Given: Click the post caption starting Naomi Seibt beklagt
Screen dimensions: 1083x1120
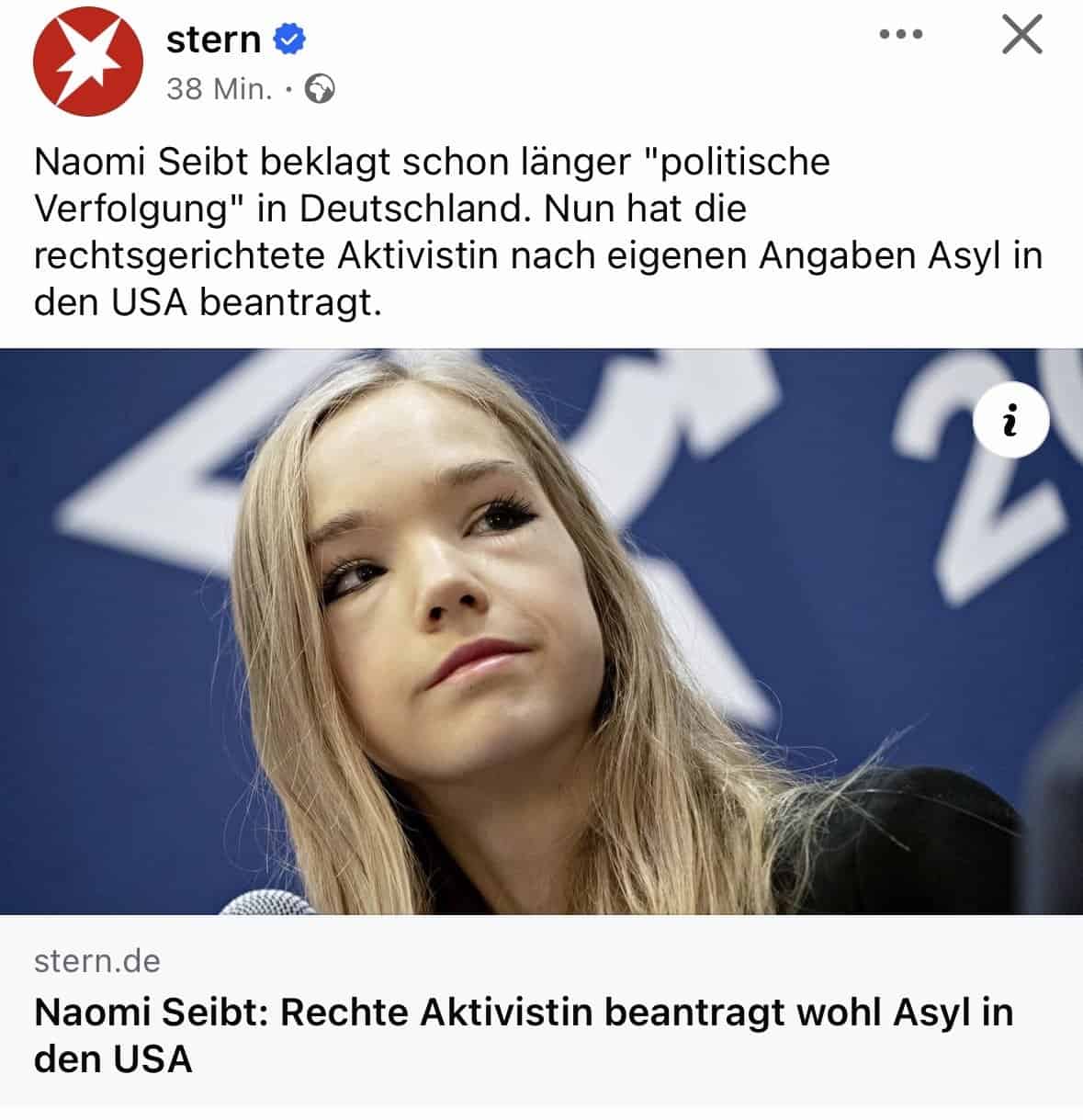Looking at the screenshot, I should pos(538,232).
